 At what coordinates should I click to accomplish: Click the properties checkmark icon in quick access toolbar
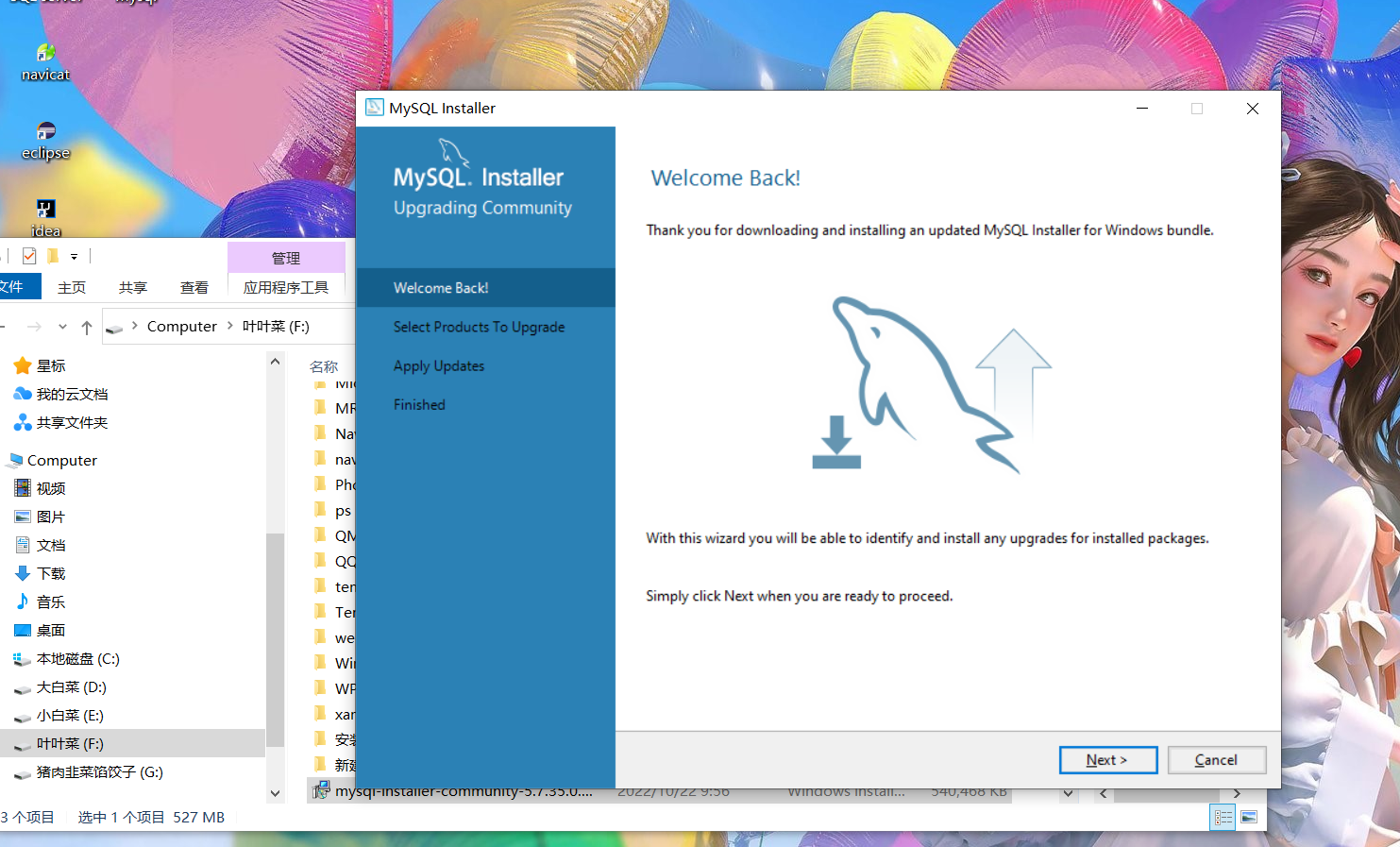click(29, 256)
